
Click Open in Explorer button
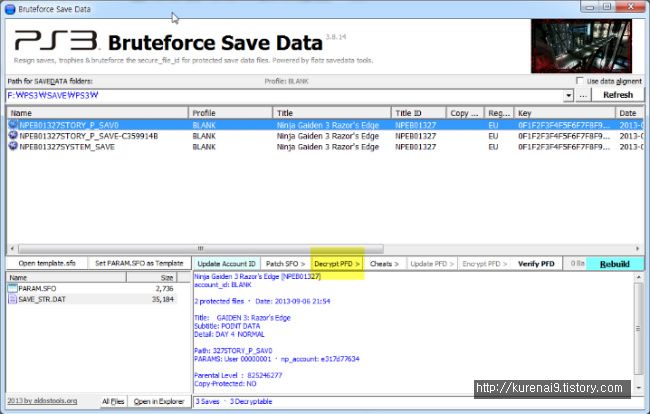(x=159, y=401)
